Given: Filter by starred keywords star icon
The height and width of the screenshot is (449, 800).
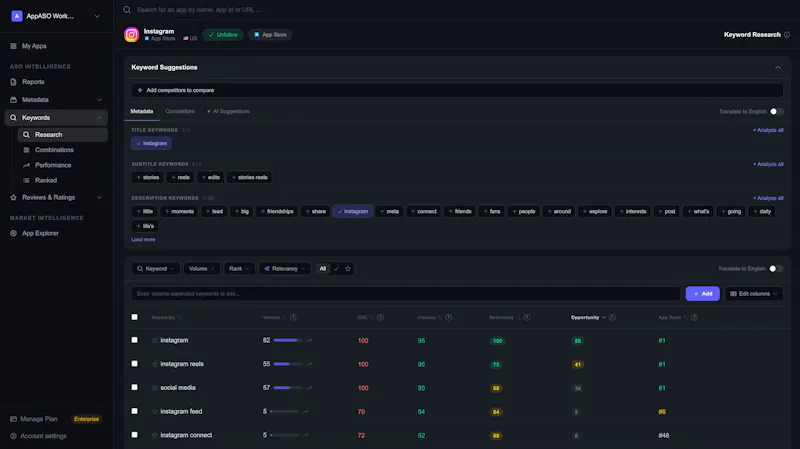Looking at the screenshot, I should (348, 269).
